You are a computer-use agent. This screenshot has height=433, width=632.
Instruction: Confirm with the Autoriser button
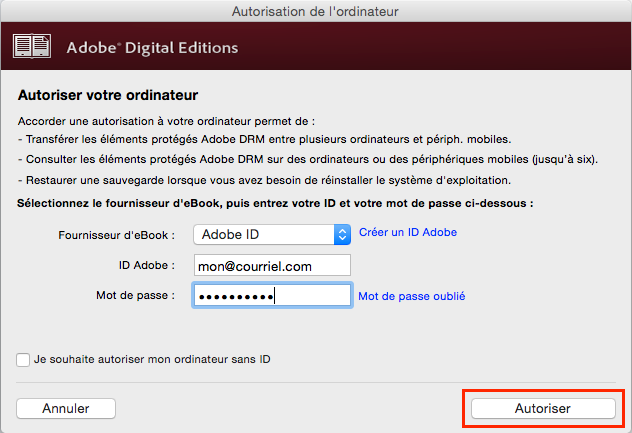[x=543, y=408]
